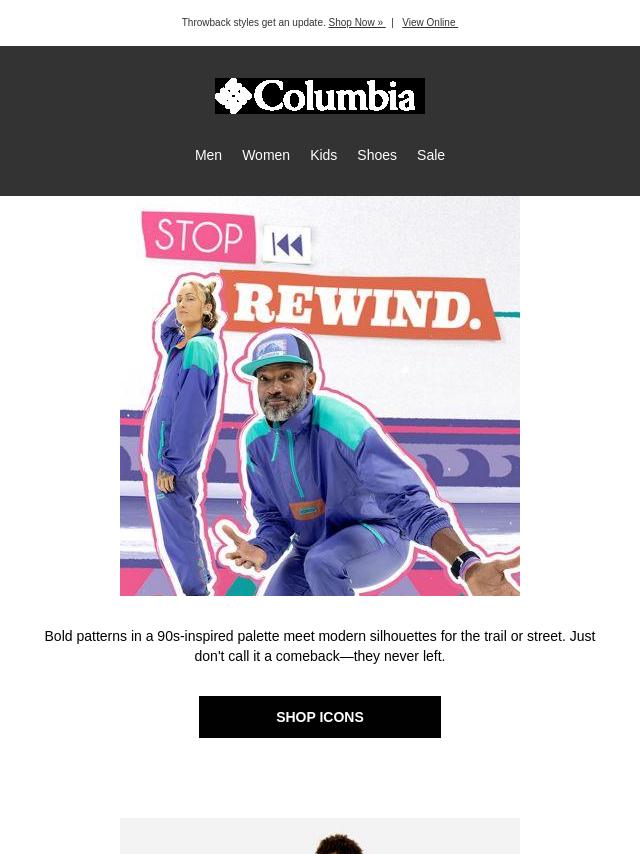This screenshot has width=640, height=854.
Task: Click the man's teal-brimmed cap
Action: (x=277, y=355)
